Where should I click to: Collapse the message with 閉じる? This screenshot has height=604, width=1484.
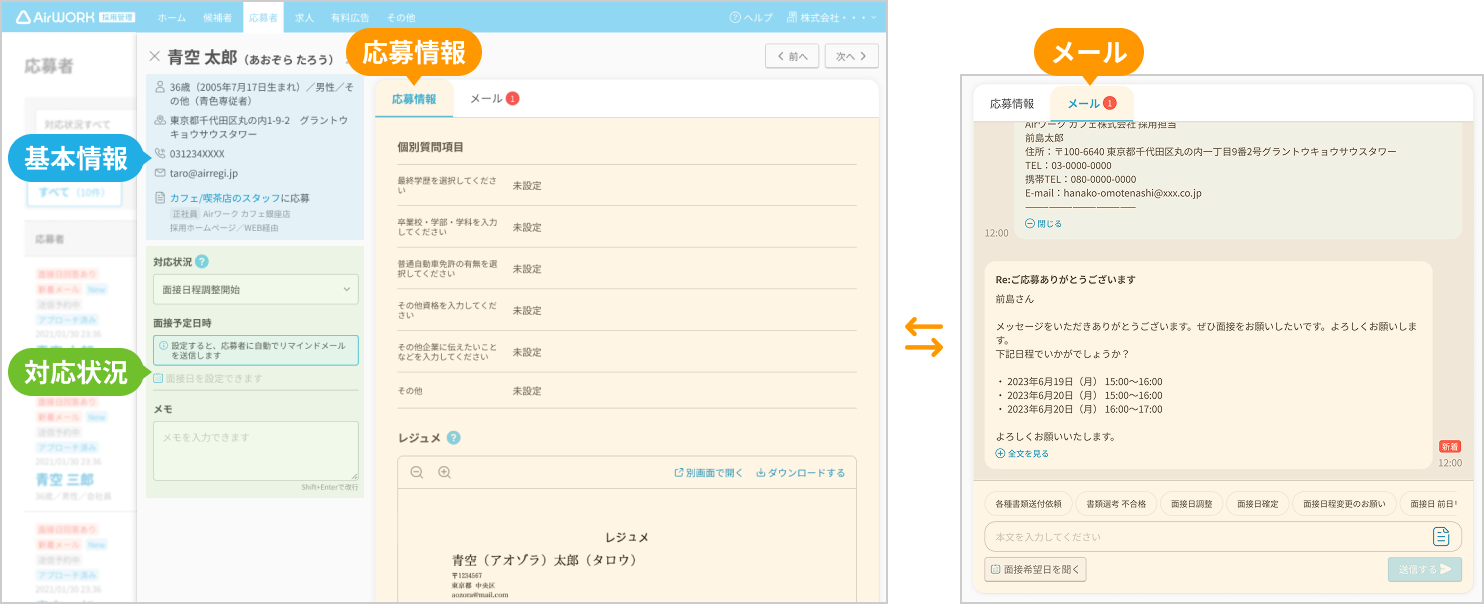click(1044, 224)
